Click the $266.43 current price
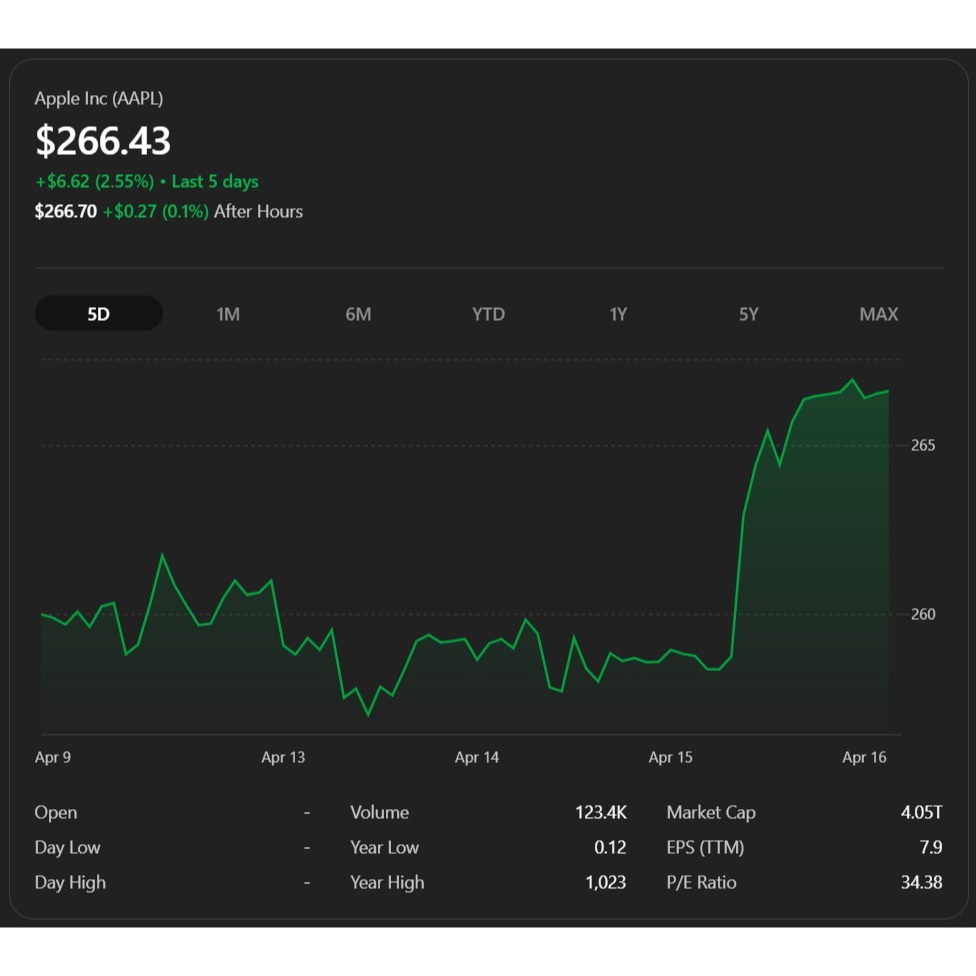Image resolution: width=976 pixels, height=976 pixels. [103, 141]
